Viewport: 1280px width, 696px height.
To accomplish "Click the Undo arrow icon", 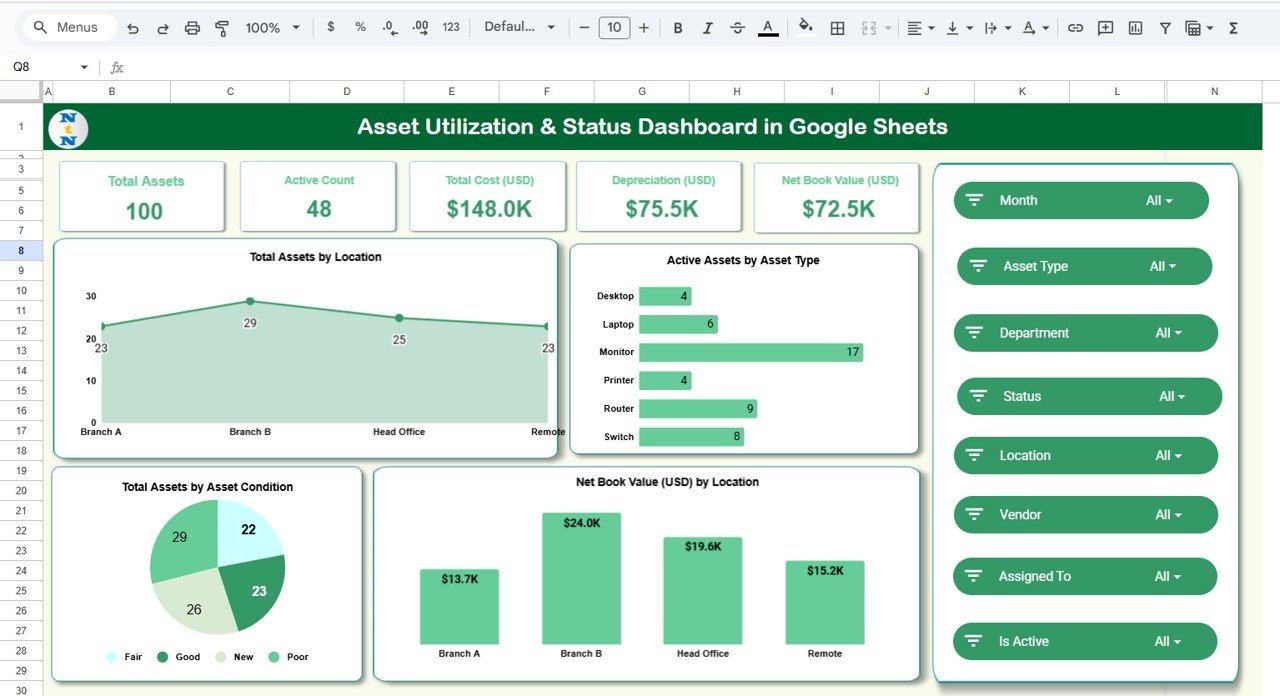I will click(x=133, y=28).
